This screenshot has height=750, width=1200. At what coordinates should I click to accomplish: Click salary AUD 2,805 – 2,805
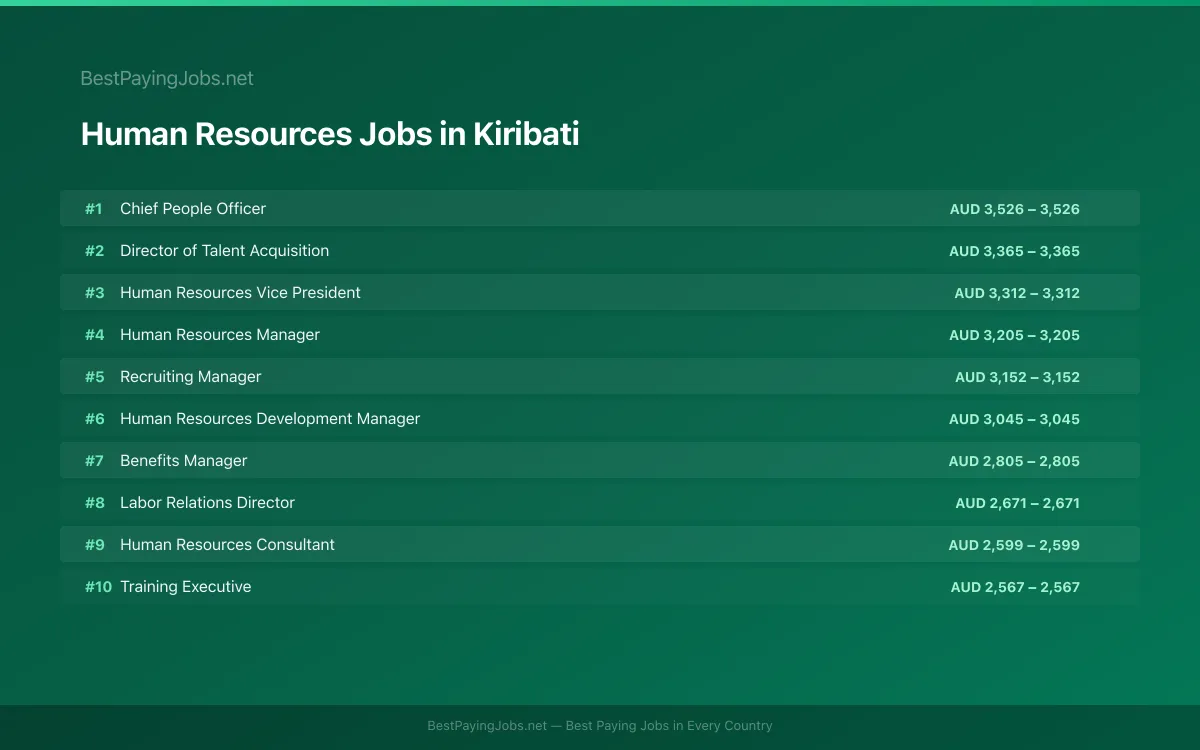[x=1014, y=461]
